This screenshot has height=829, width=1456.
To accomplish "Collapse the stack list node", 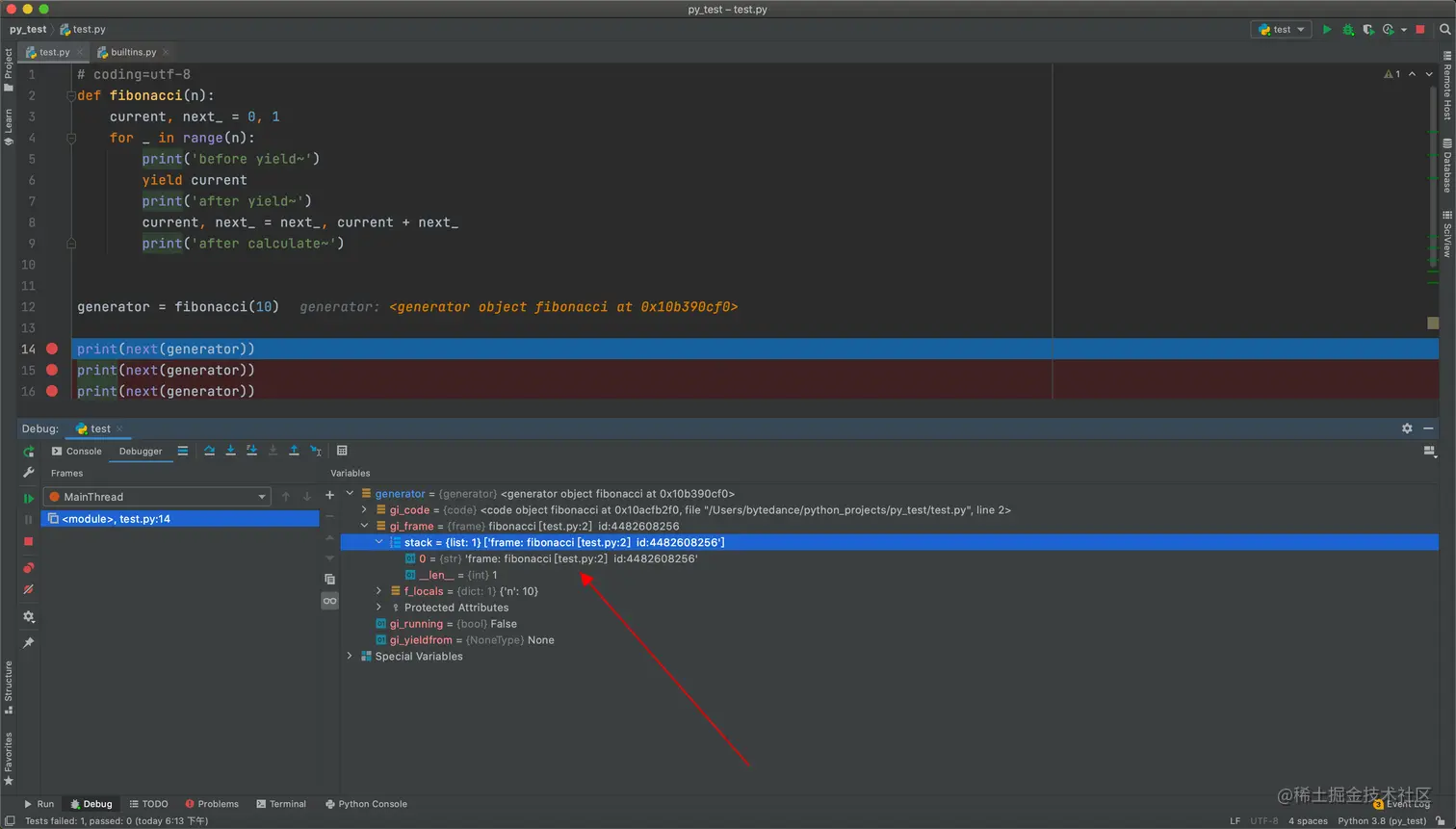I will pos(378,542).
